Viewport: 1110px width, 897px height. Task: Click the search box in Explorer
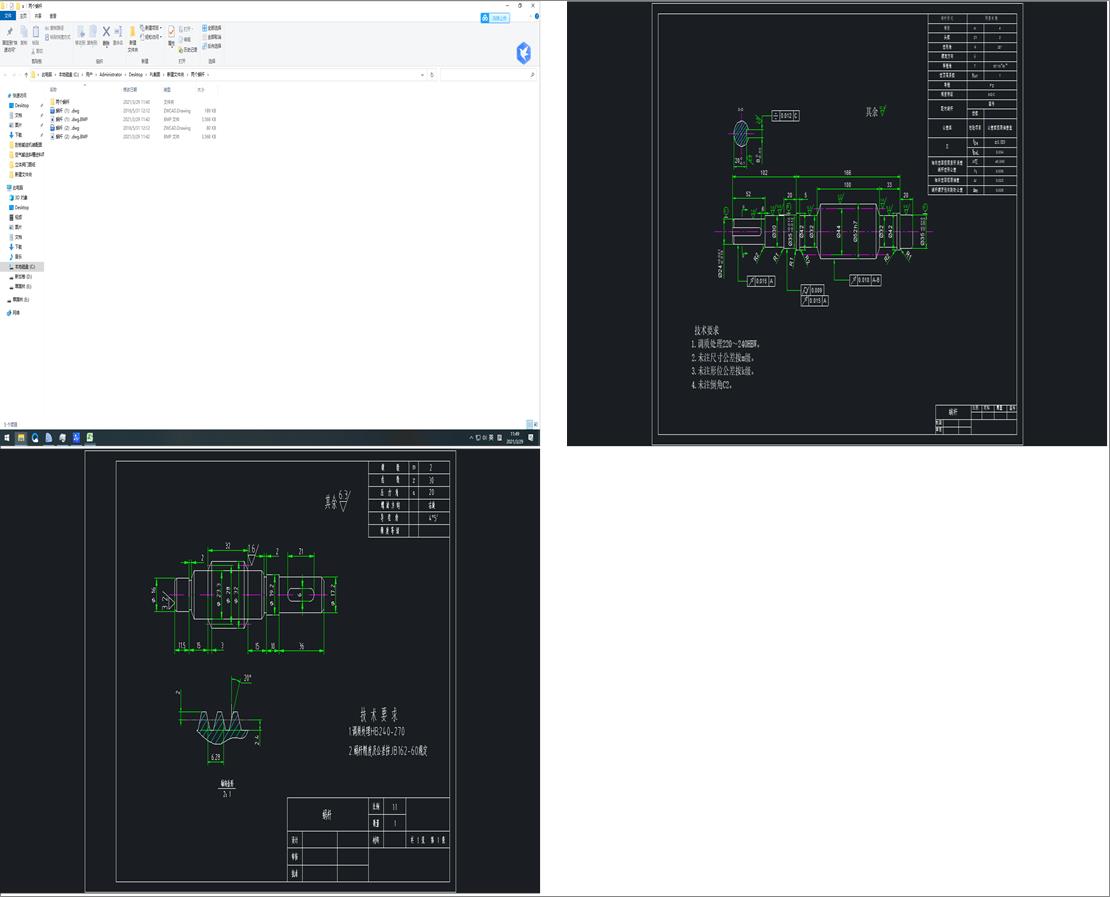point(487,74)
